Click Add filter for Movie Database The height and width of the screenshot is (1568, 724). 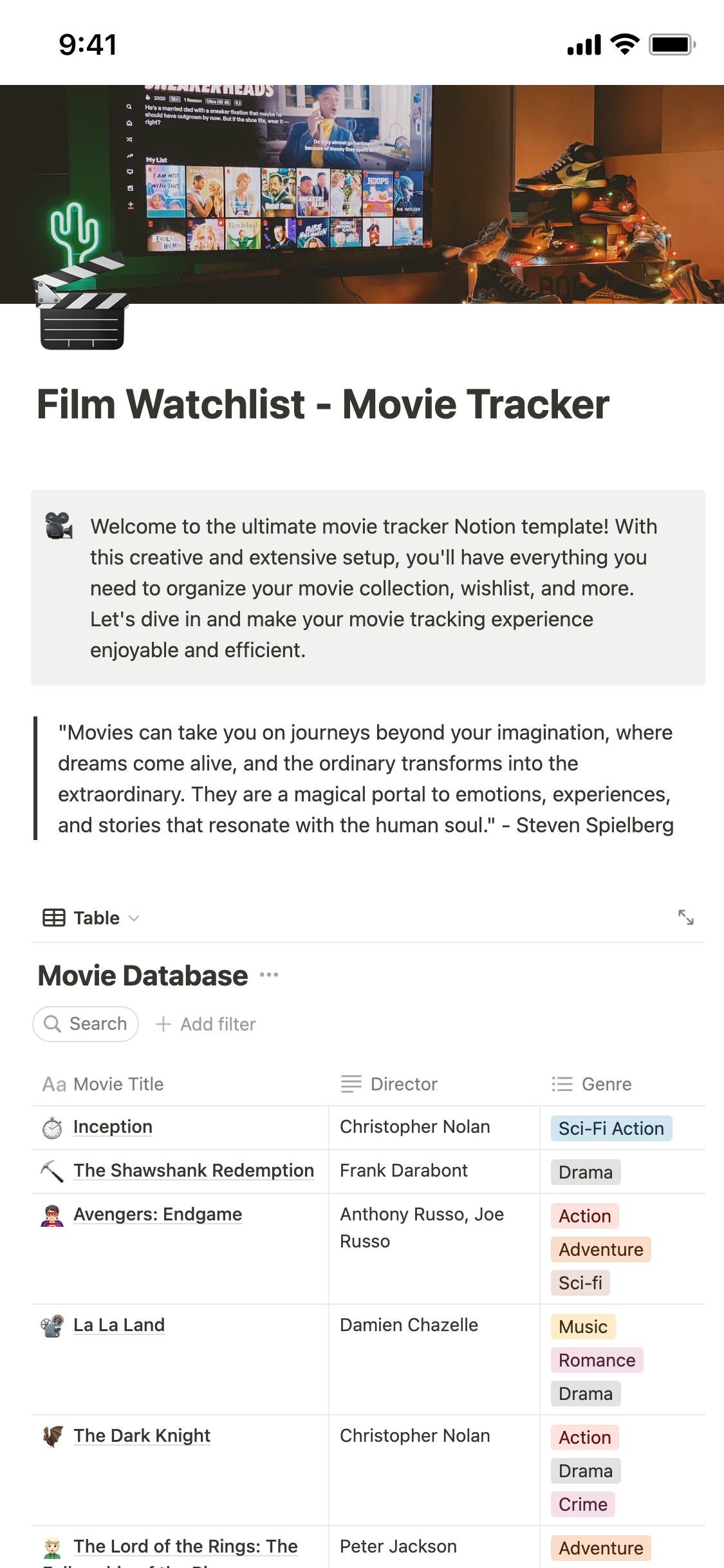pyautogui.click(x=206, y=1023)
